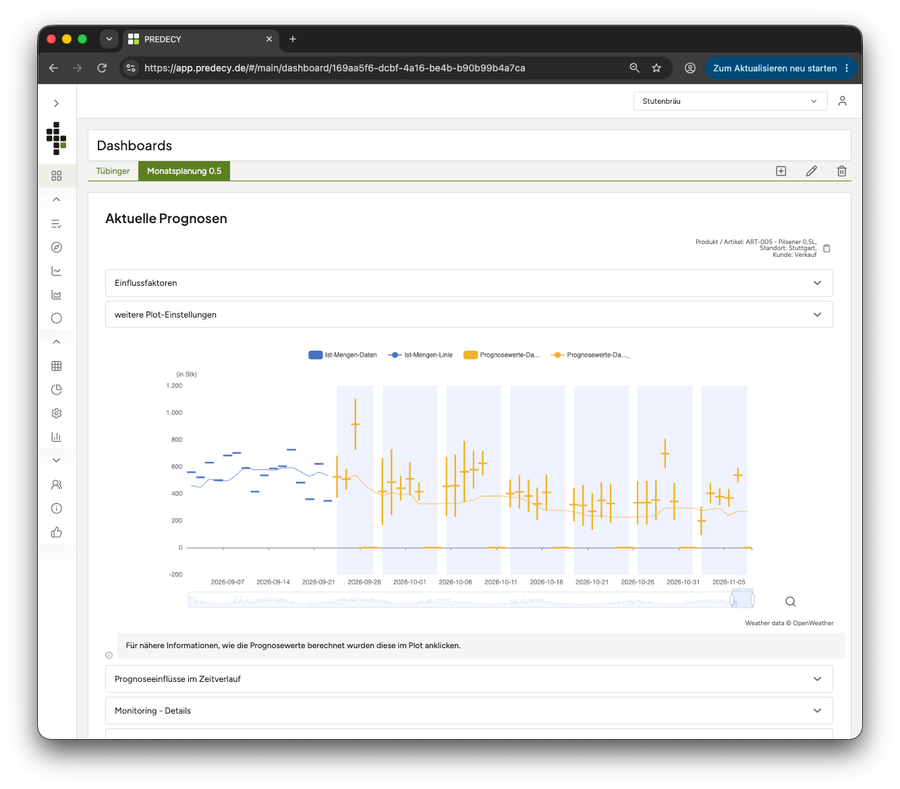Select the PREDECY browser tab
The width and height of the screenshot is (900, 789).
tap(201, 39)
